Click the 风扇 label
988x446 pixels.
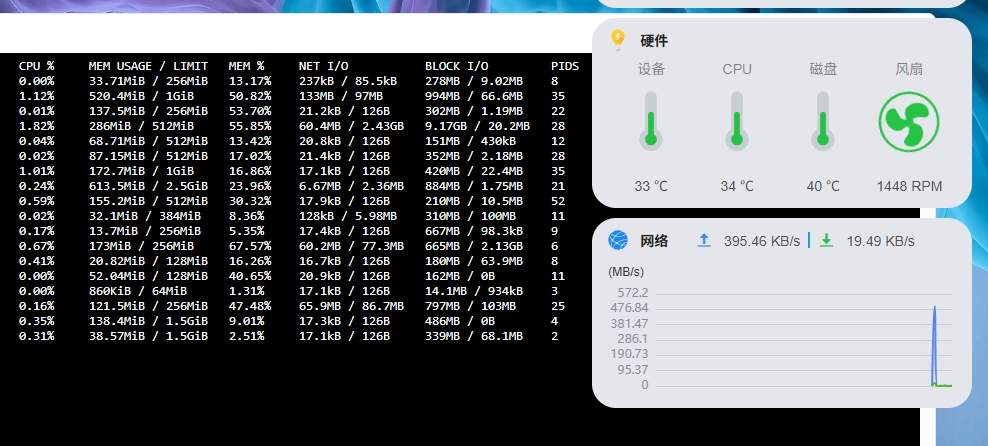[909, 69]
